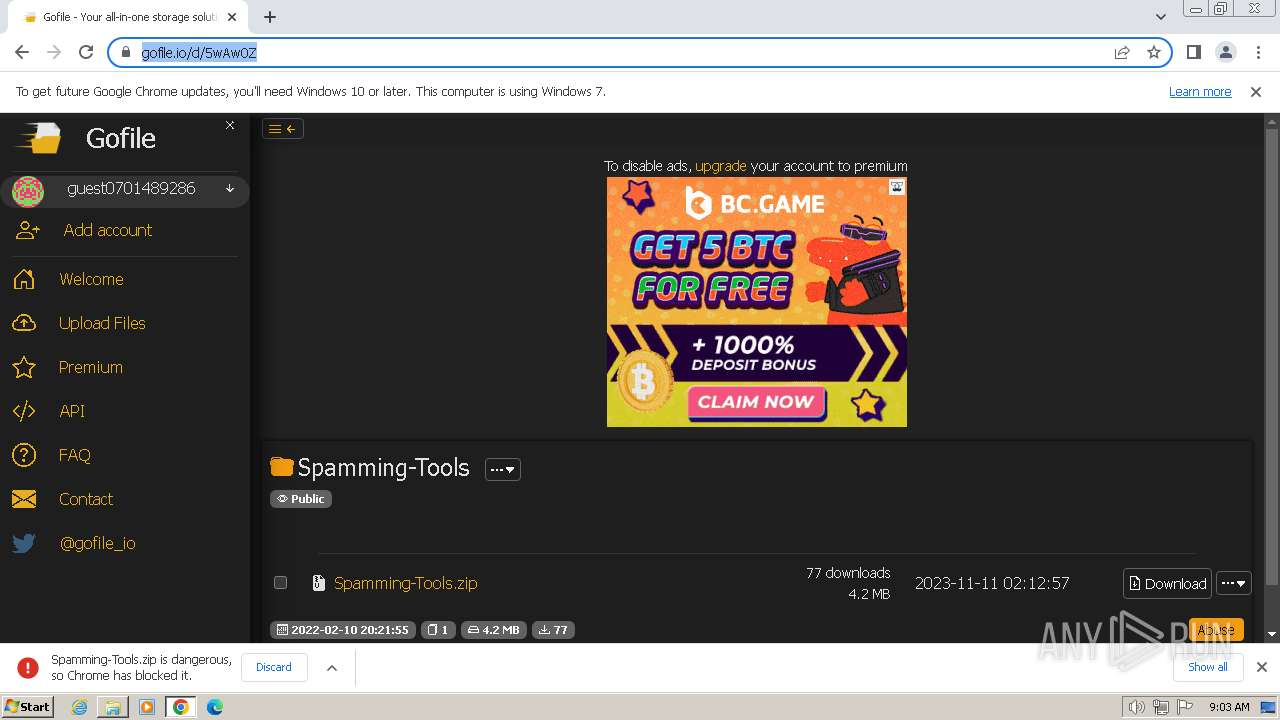Image resolution: width=1280 pixels, height=720 pixels.
Task: Open the file row options dropdown
Action: 1234,584
